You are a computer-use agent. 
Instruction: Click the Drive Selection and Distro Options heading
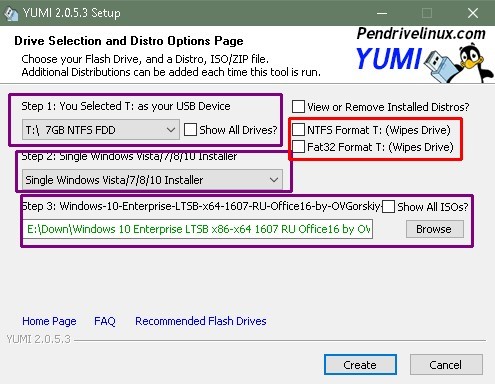click(129, 41)
